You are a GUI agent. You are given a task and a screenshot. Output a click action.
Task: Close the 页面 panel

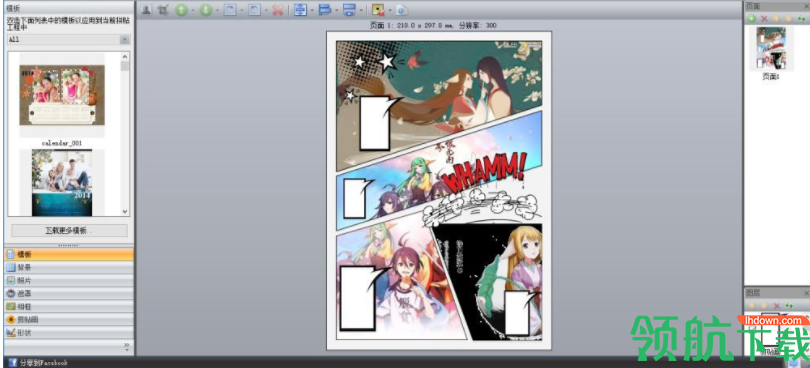coord(806,6)
